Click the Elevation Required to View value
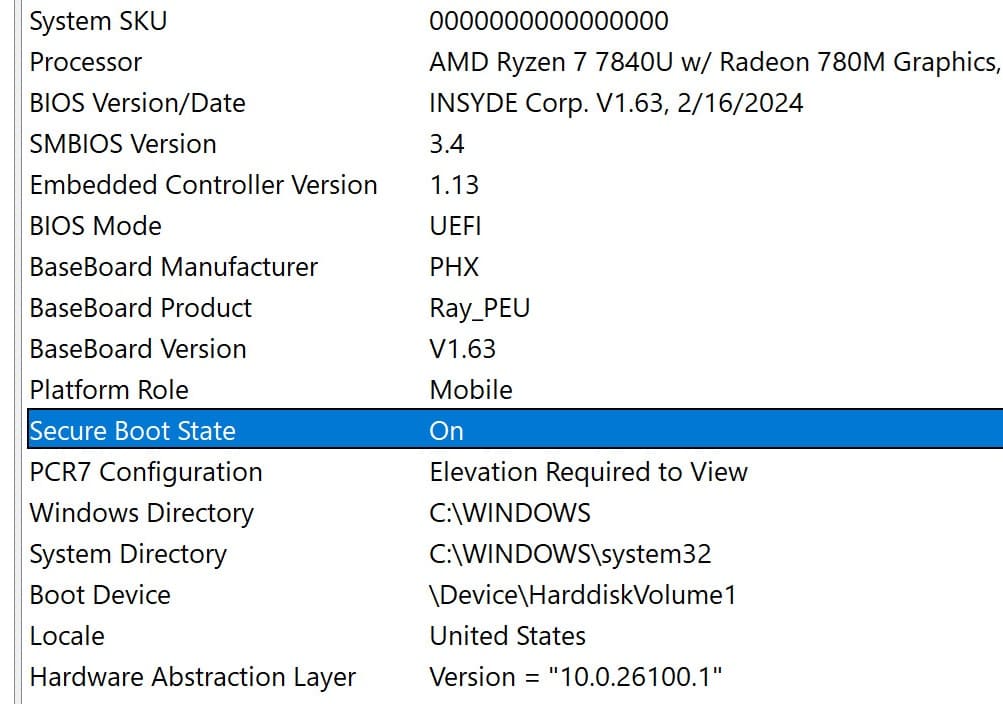This screenshot has height=704, width=1003. pyautogui.click(x=588, y=471)
